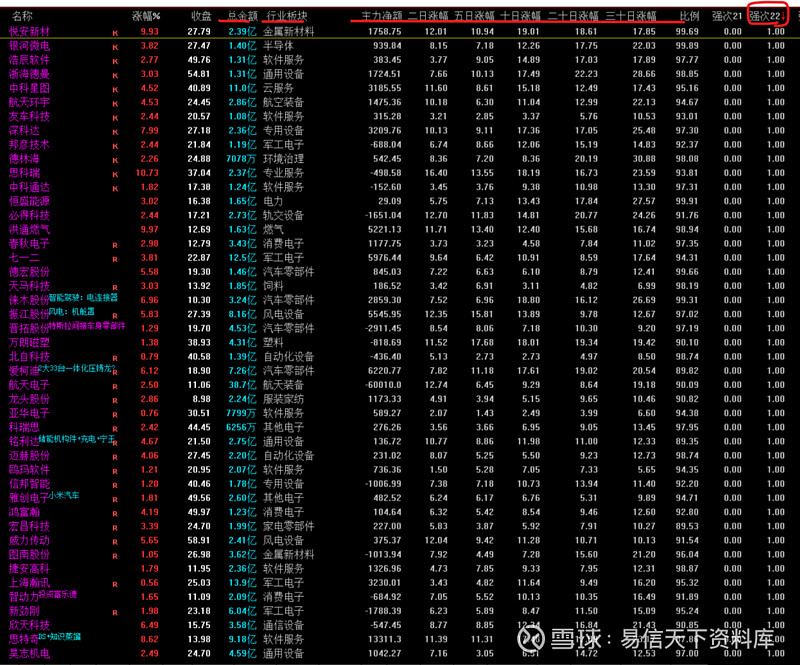Select the 宏昌科技 stock
Image resolution: width=800 pixels, height=665 pixels.
[30, 526]
